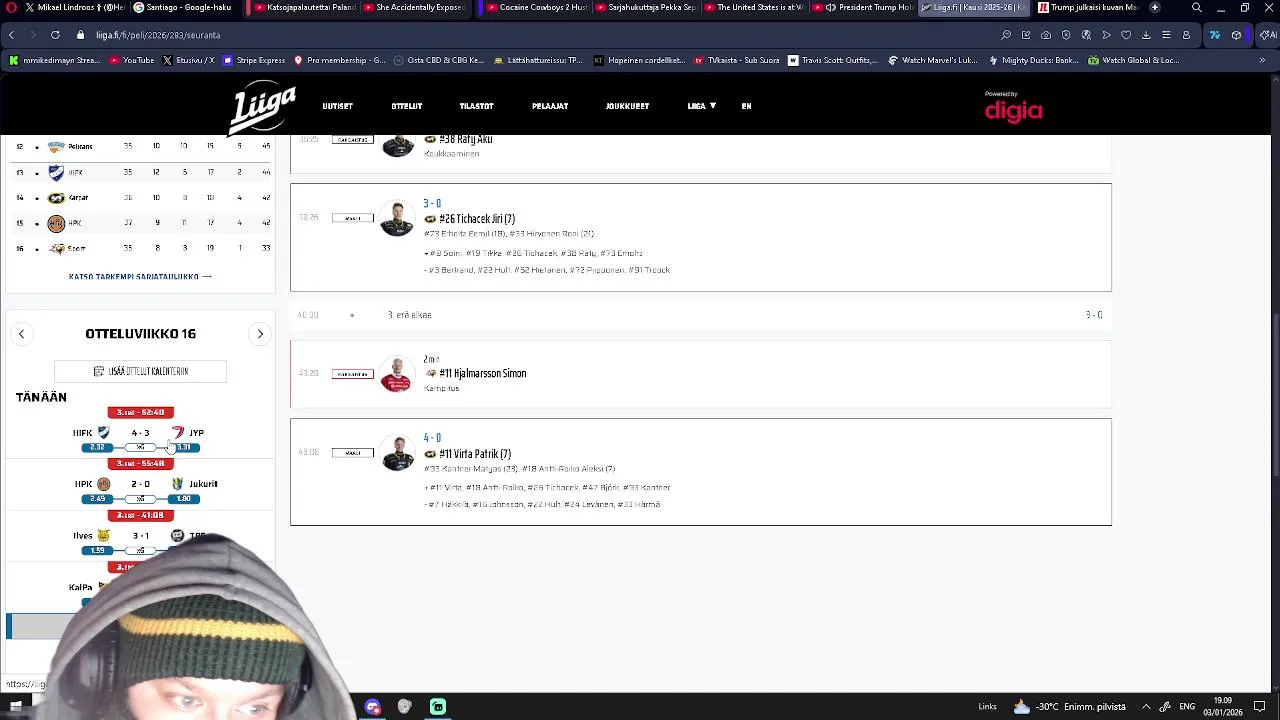This screenshot has width=1280, height=720.
Task: Click the Pelicans row in standings
Action: pyautogui.click(x=140, y=146)
